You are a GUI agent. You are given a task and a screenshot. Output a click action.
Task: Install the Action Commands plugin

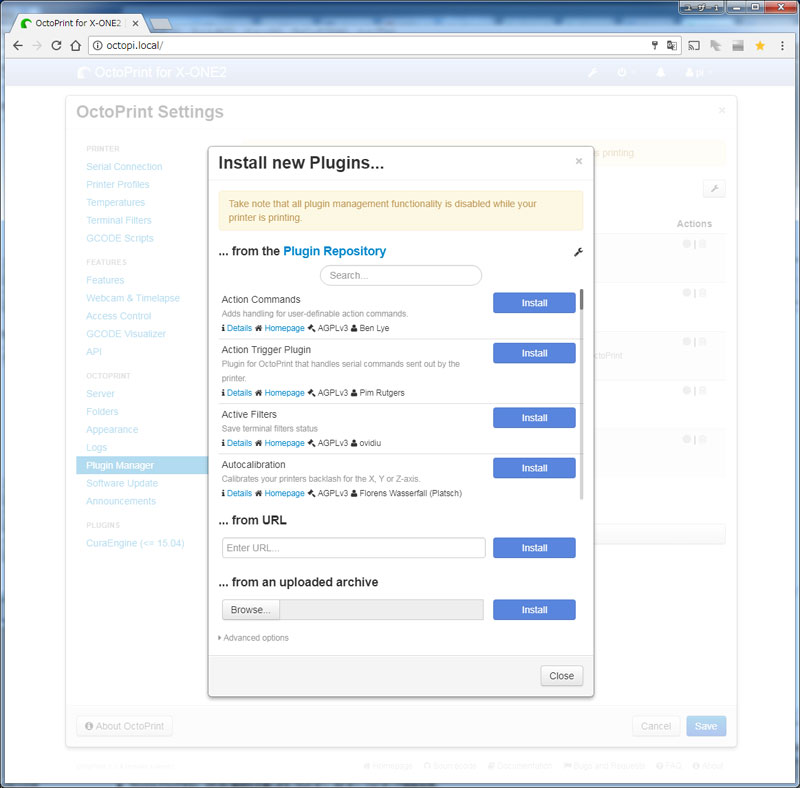tap(534, 303)
